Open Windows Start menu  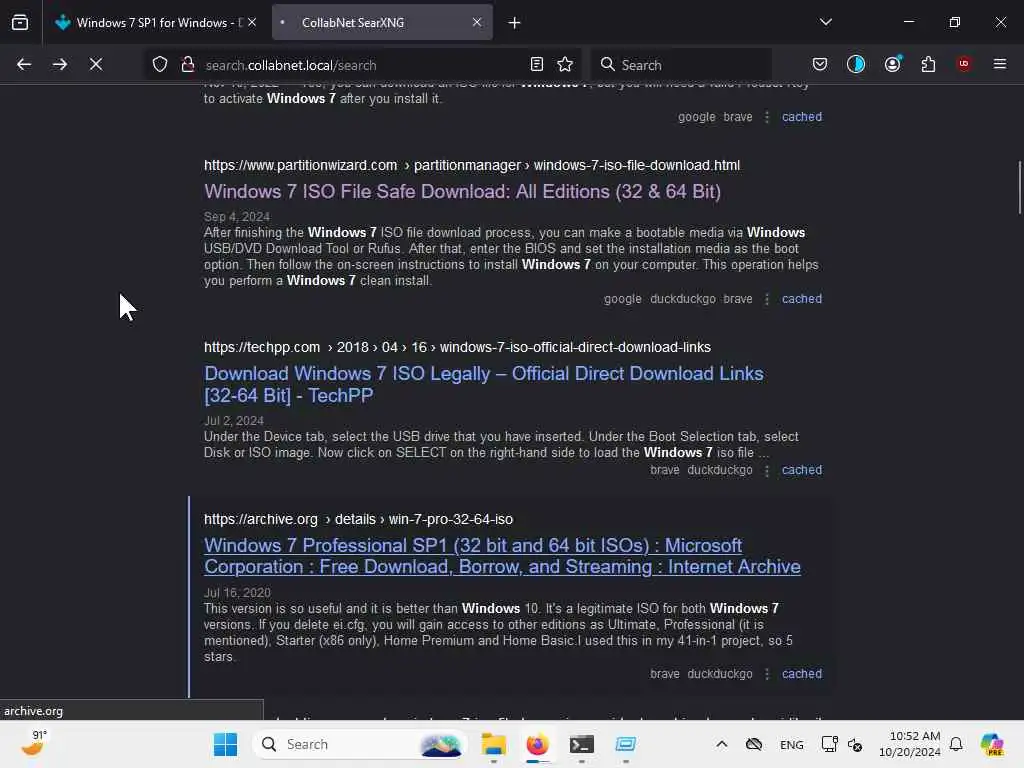tap(225, 744)
